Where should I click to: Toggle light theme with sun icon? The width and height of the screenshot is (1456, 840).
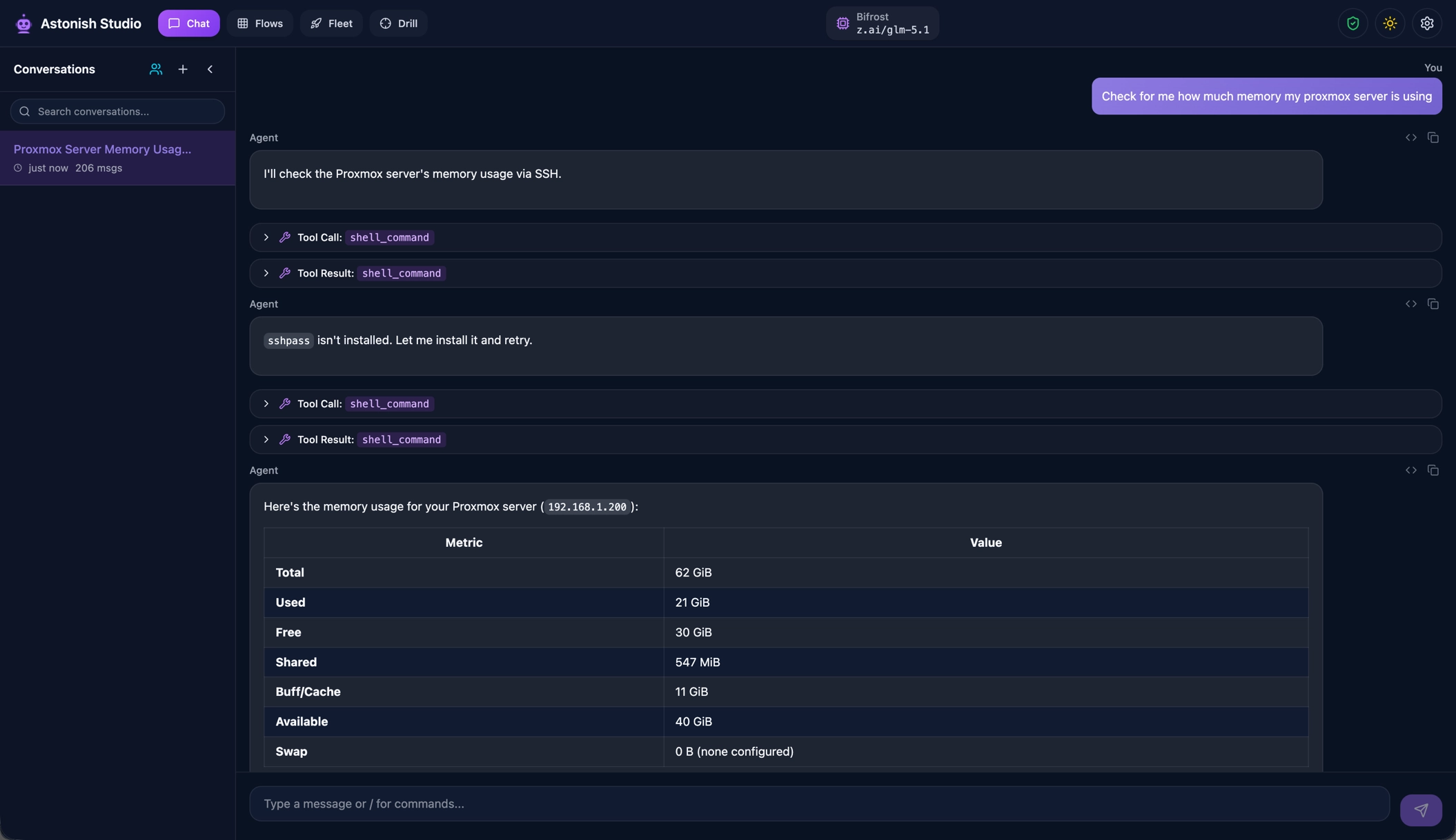coord(1390,23)
